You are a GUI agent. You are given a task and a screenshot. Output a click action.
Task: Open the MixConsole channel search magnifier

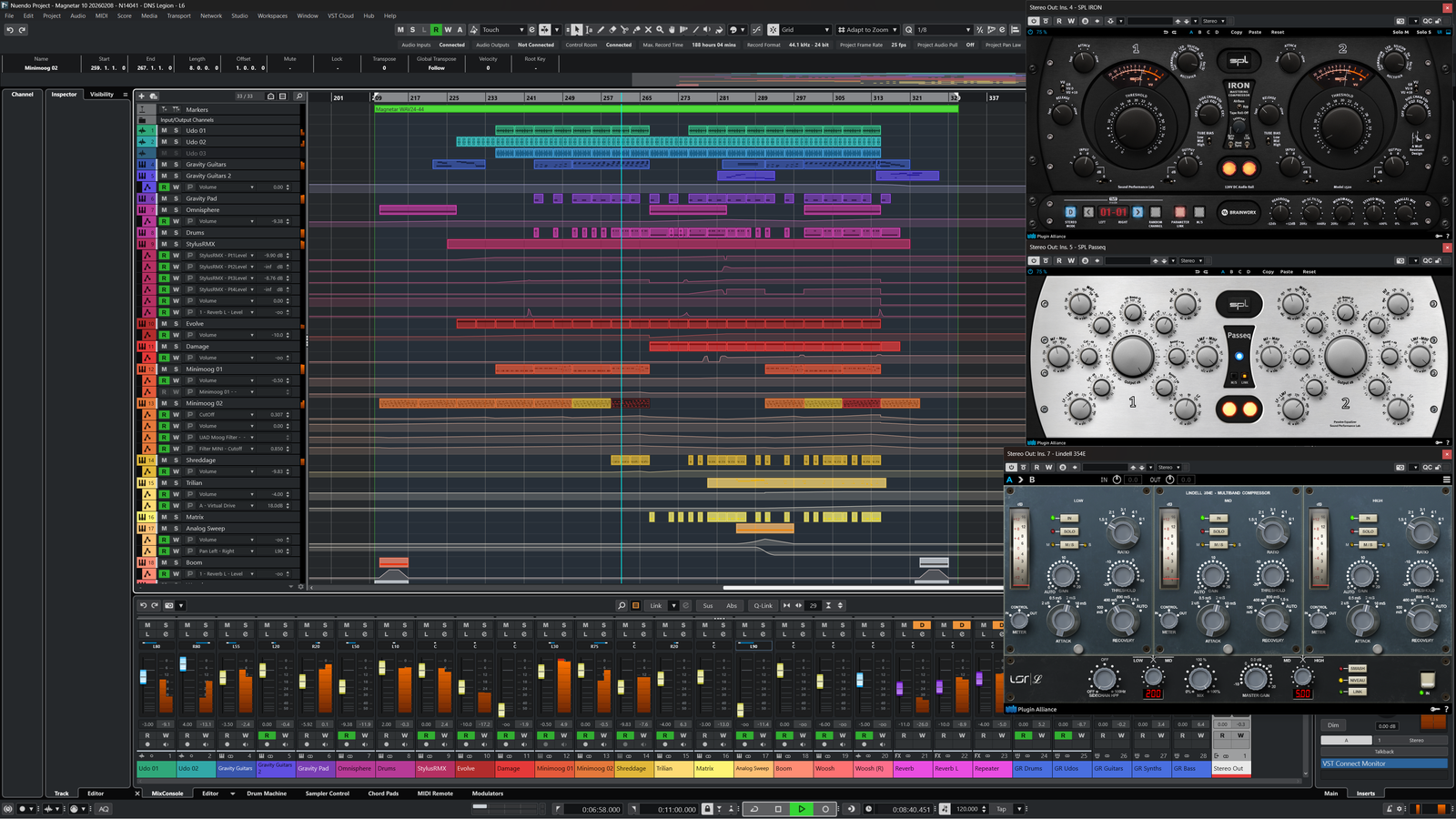pyautogui.click(x=622, y=605)
